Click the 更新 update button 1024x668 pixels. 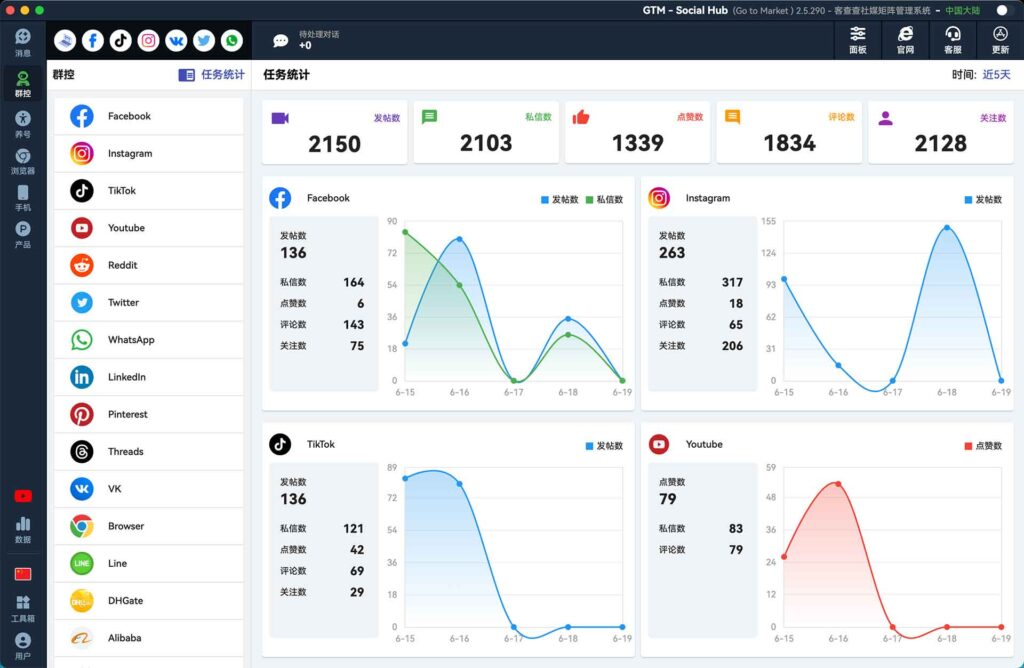click(1000, 40)
